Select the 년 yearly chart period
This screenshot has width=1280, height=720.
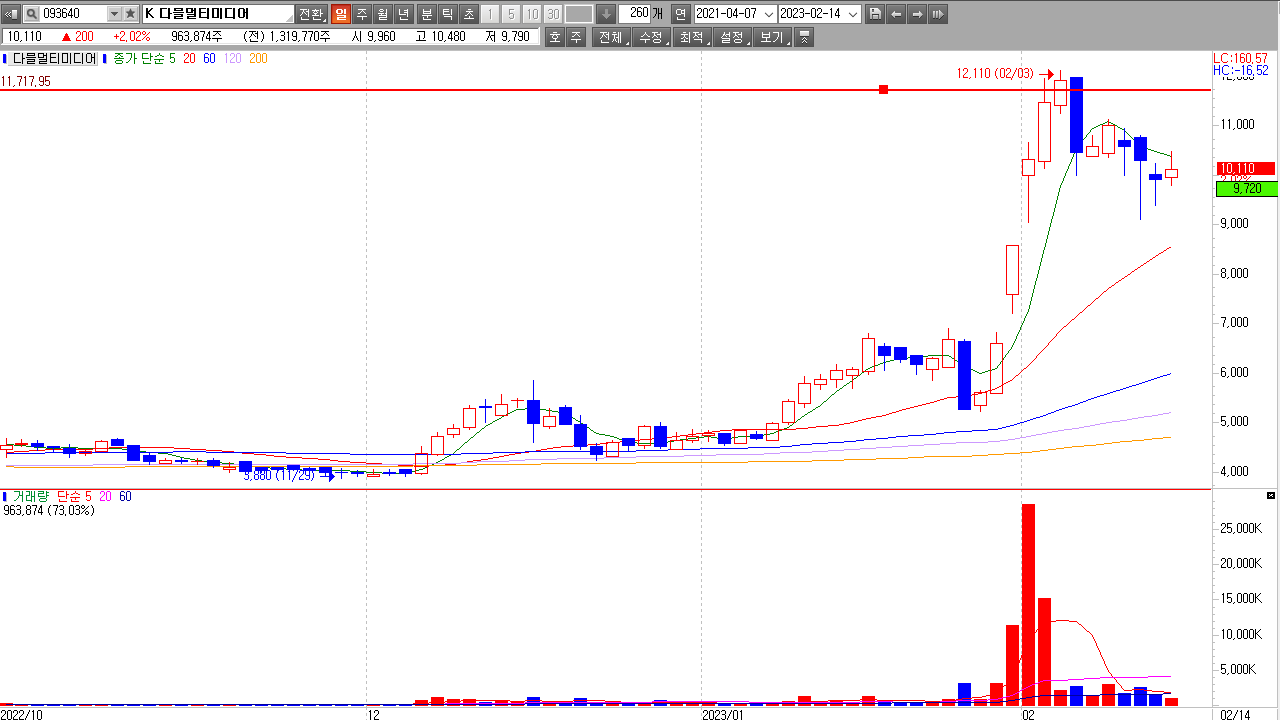coord(404,14)
